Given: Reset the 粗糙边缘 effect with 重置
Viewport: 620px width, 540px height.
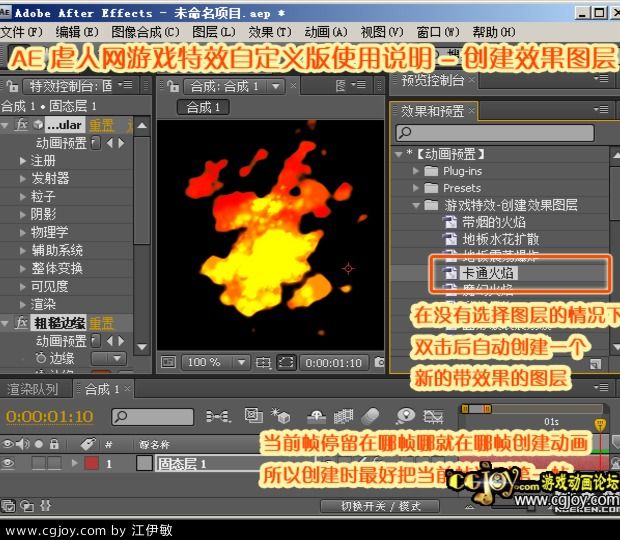Looking at the screenshot, I should (x=101, y=324).
